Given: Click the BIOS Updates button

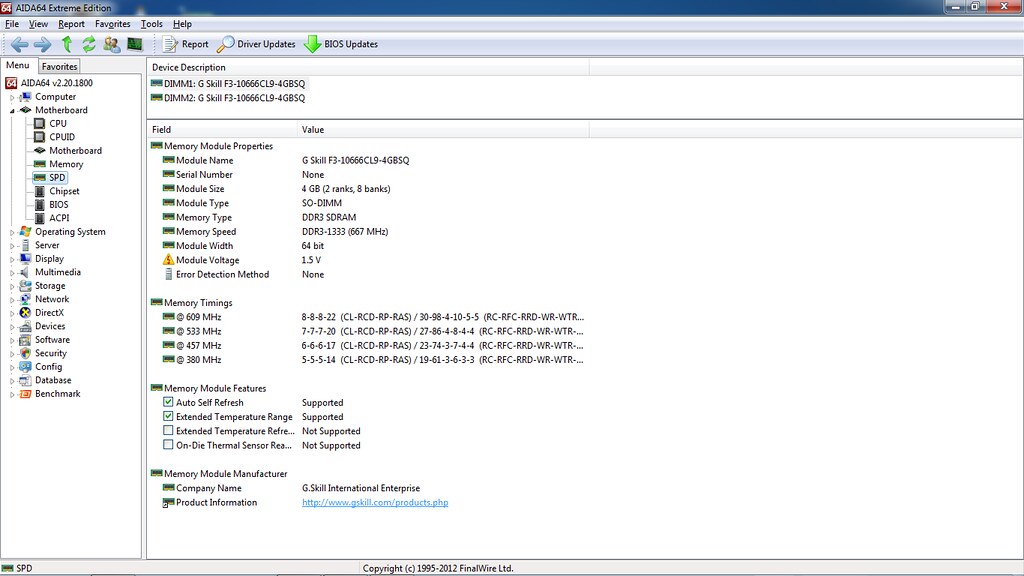Looking at the screenshot, I should pos(342,44).
